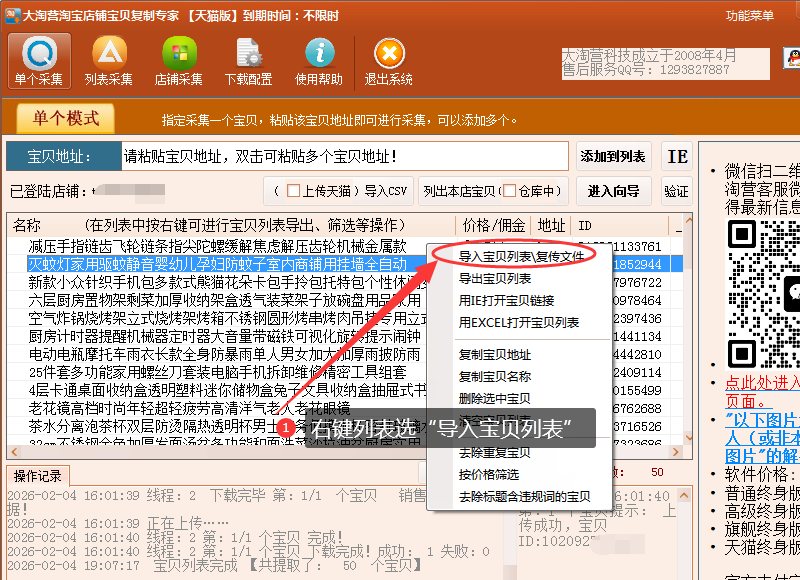Select 导出宝贝列表 from context menu

pos(495,278)
